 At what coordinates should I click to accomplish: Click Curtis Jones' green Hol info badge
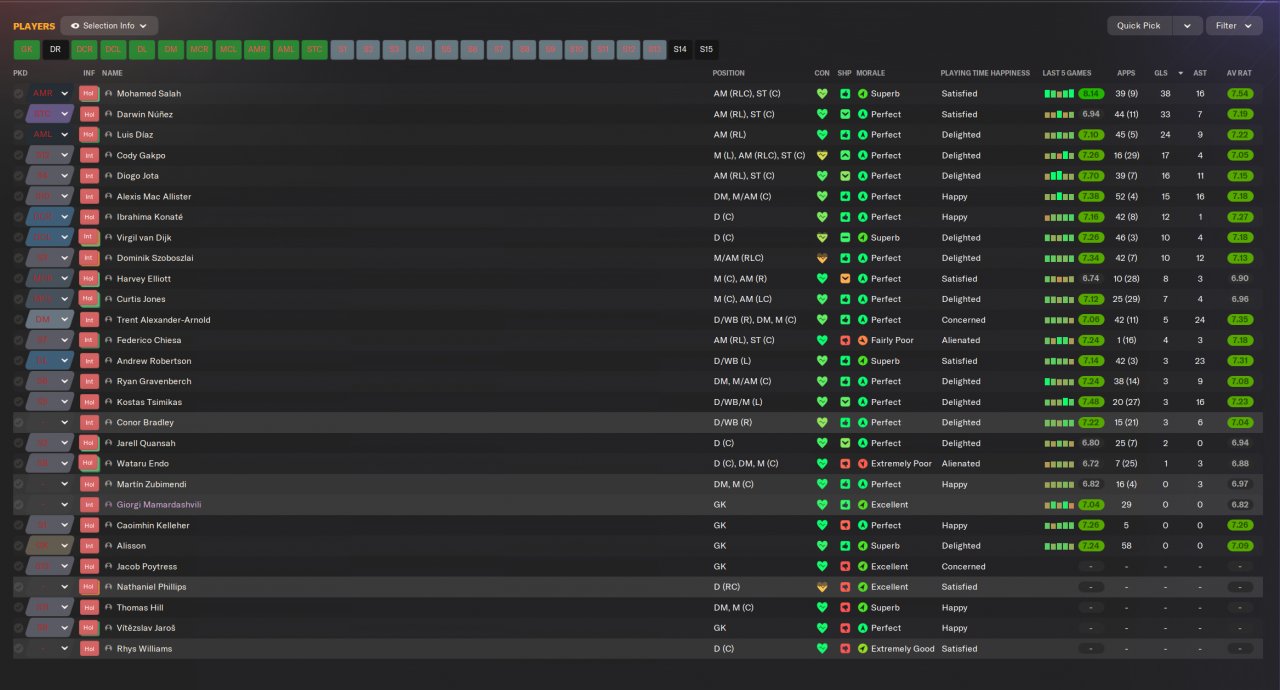click(x=89, y=299)
